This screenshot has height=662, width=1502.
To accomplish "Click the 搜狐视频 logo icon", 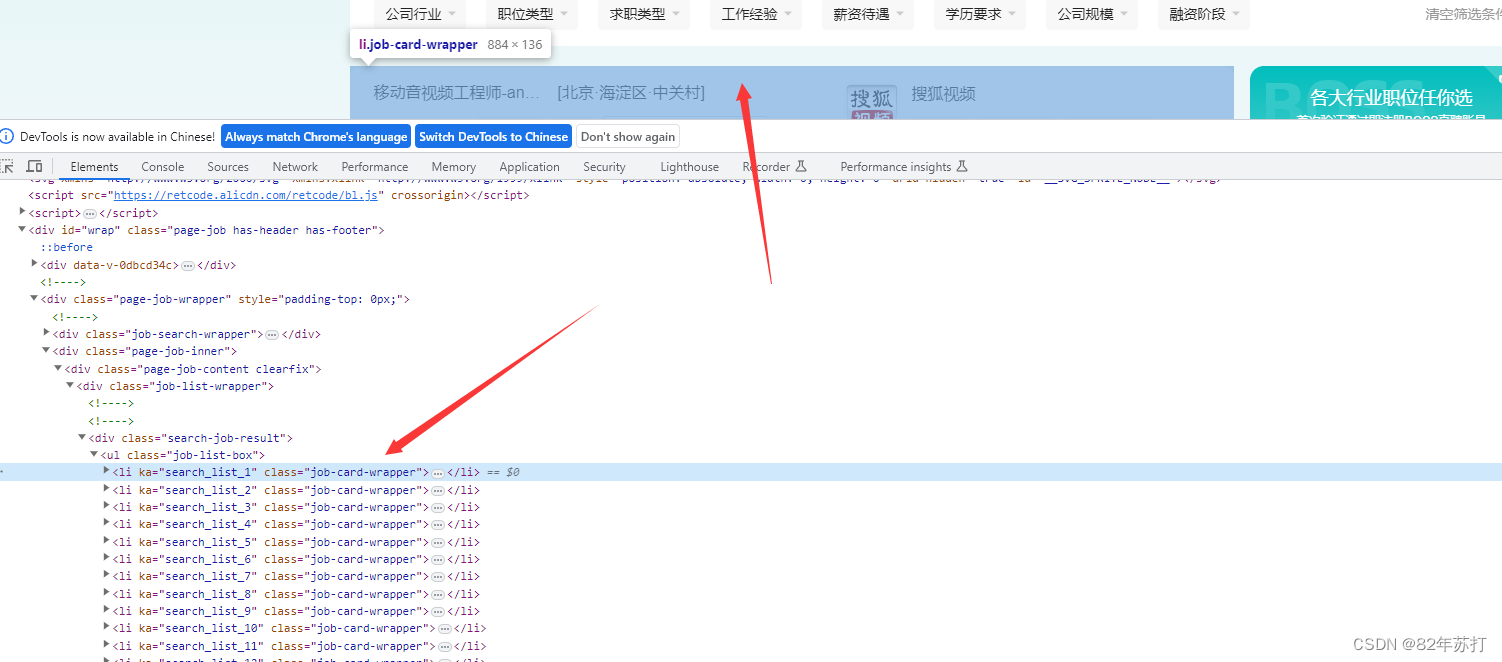I will pyautogui.click(x=871, y=97).
